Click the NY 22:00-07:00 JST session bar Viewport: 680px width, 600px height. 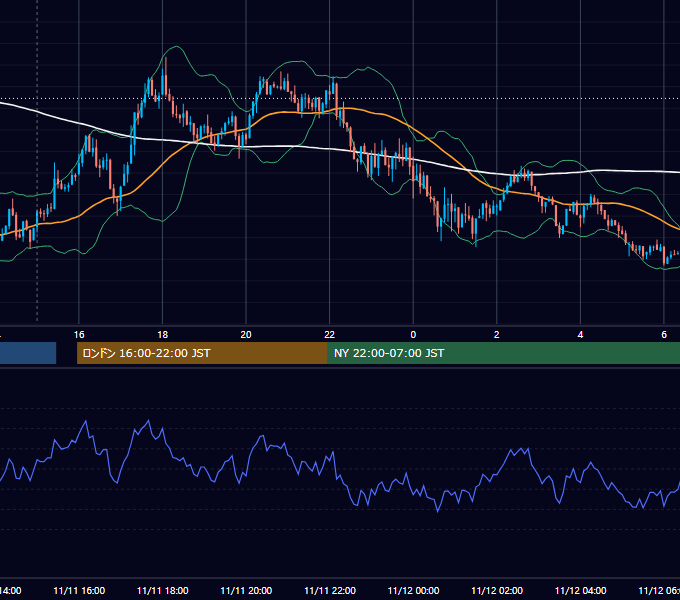[503, 353]
